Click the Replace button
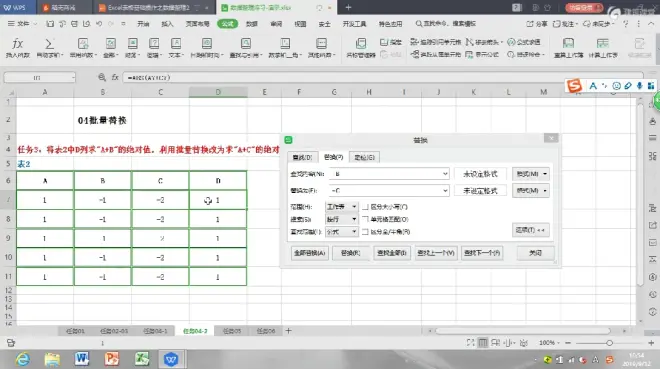 click(351, 253)
